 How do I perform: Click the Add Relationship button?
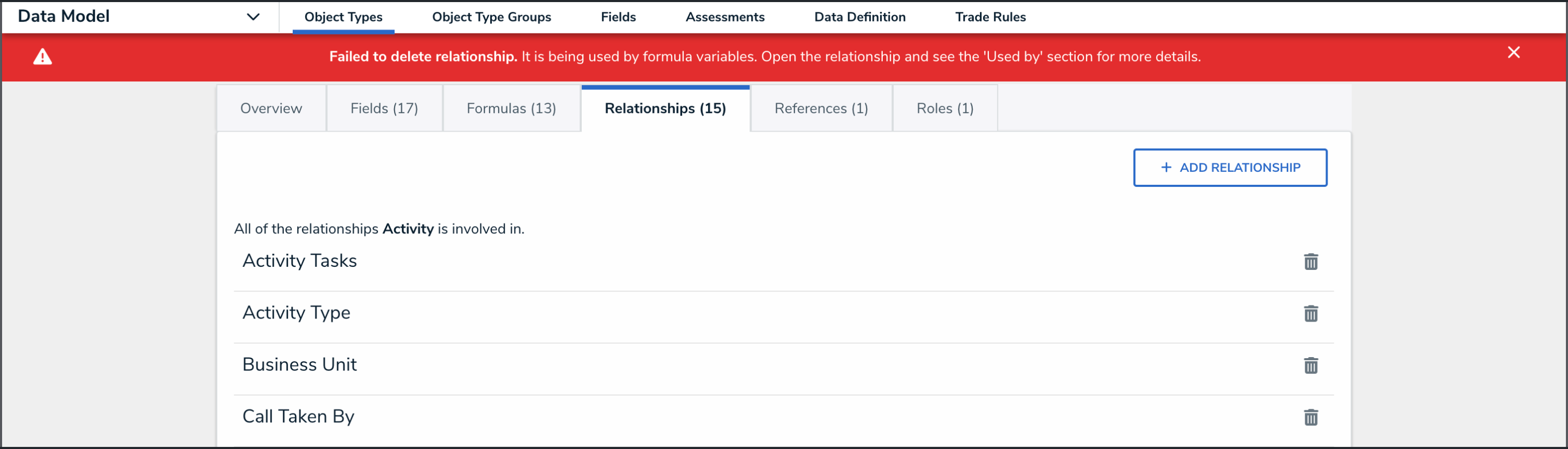(1229, 167)
